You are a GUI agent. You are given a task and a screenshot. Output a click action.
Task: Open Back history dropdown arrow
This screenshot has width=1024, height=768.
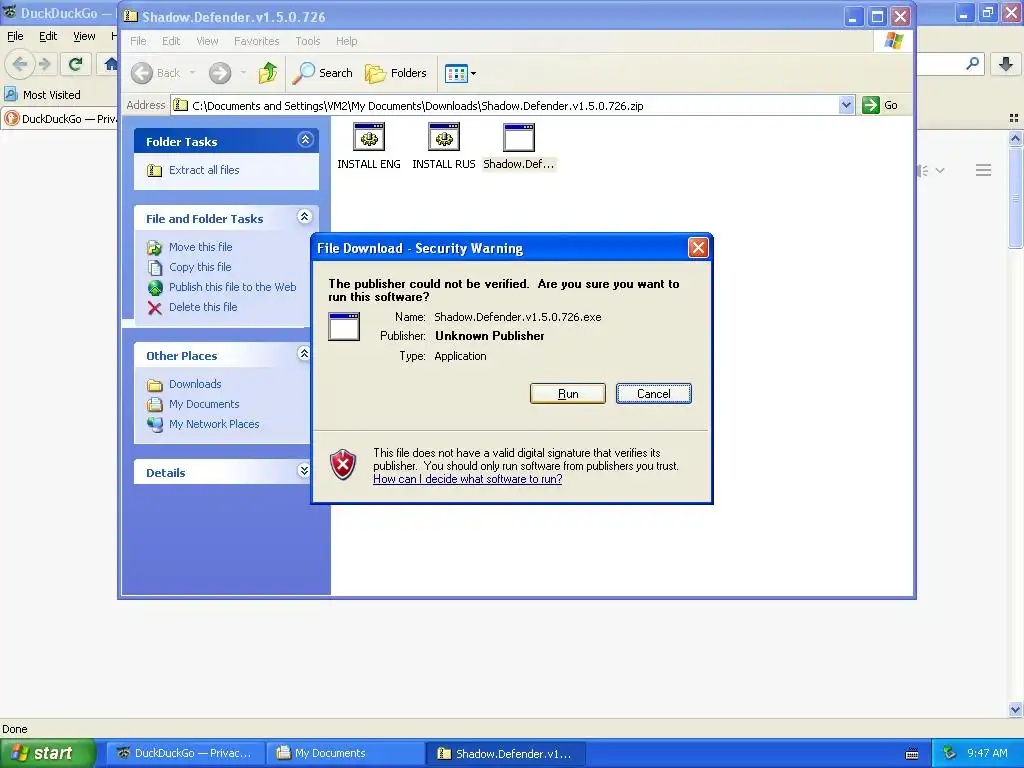tap(193, 73)
